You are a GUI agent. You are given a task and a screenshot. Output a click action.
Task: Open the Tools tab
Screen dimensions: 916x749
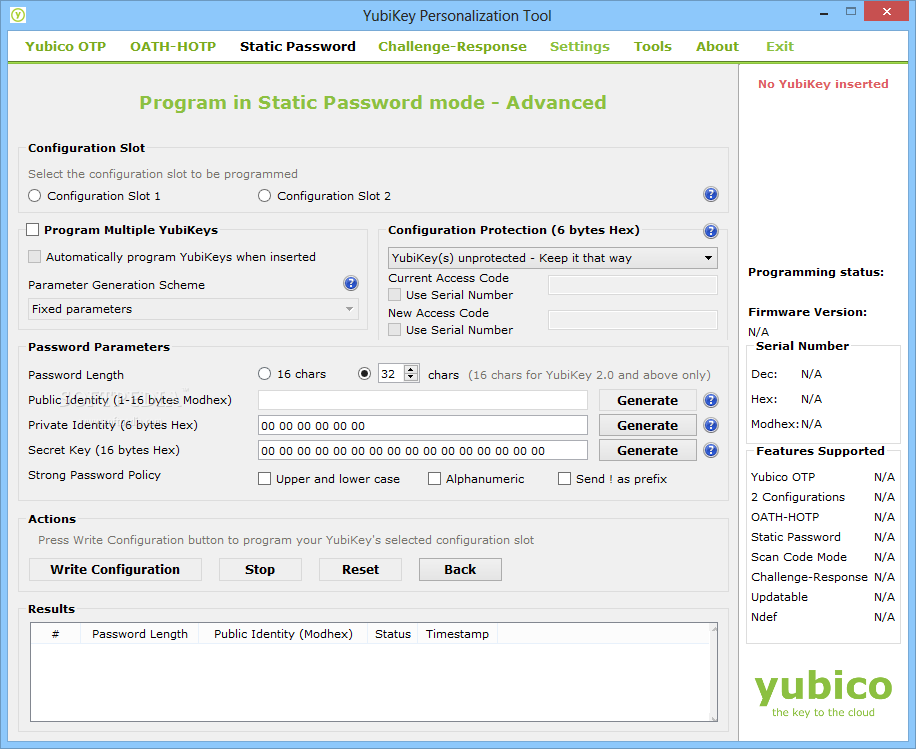653,46
